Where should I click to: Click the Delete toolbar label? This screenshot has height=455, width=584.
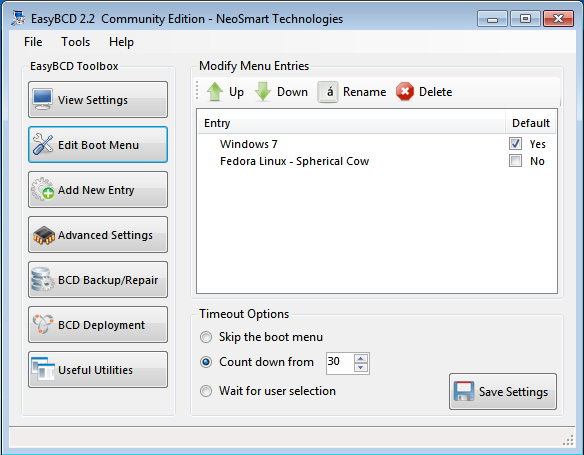(x=435, y=92)
